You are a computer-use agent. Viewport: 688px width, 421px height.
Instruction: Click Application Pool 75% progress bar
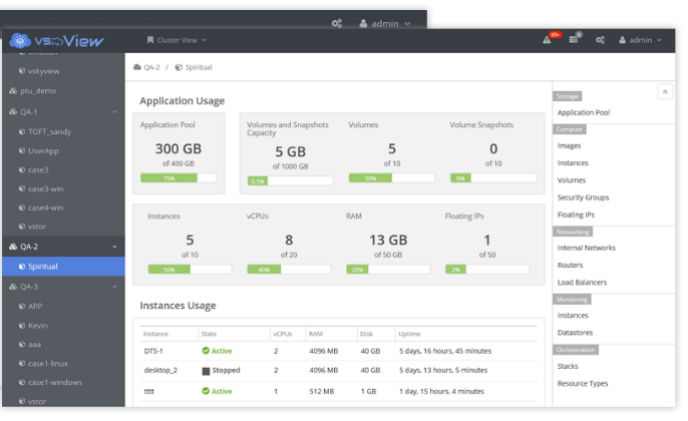(178, 178)
